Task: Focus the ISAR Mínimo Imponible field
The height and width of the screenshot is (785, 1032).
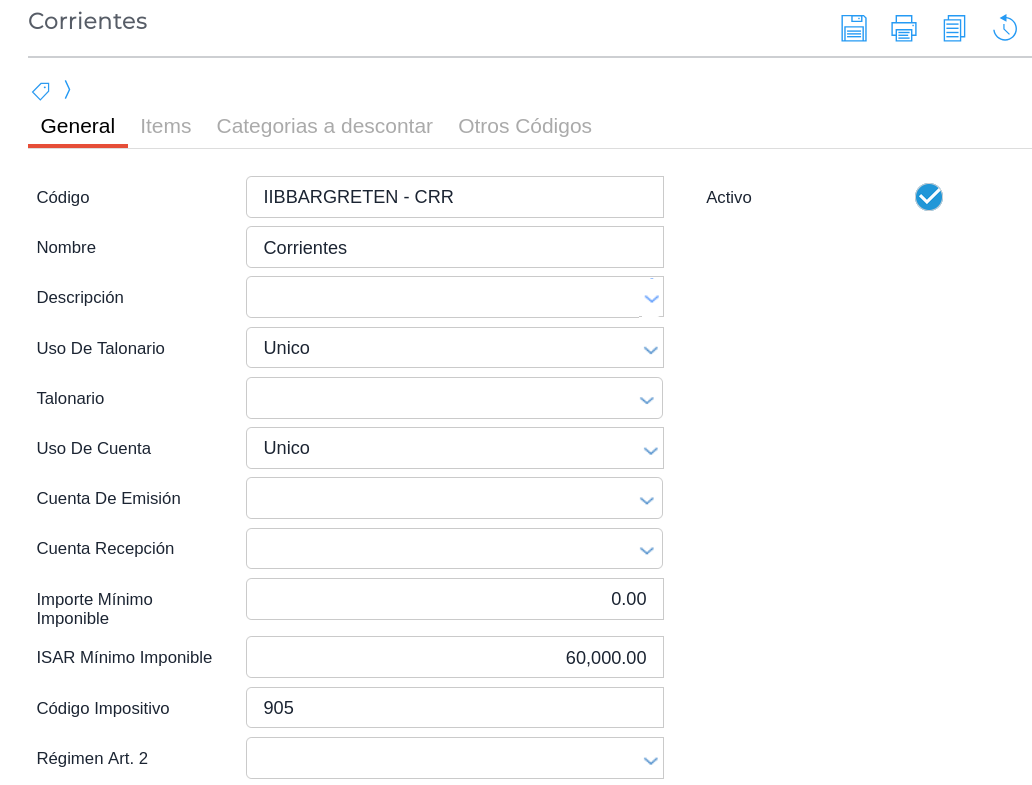Action: click(454, 657)
